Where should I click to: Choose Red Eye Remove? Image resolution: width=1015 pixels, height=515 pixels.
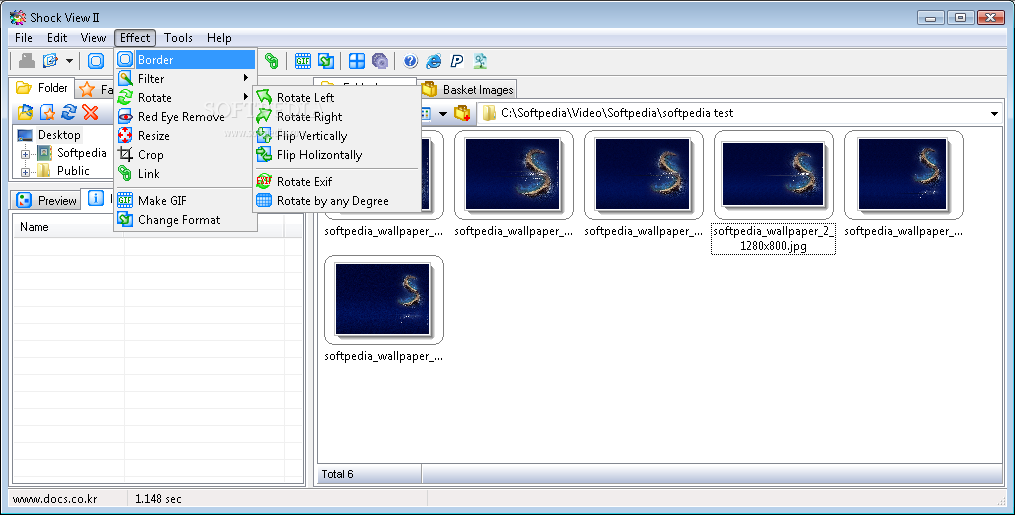(186, 116)
